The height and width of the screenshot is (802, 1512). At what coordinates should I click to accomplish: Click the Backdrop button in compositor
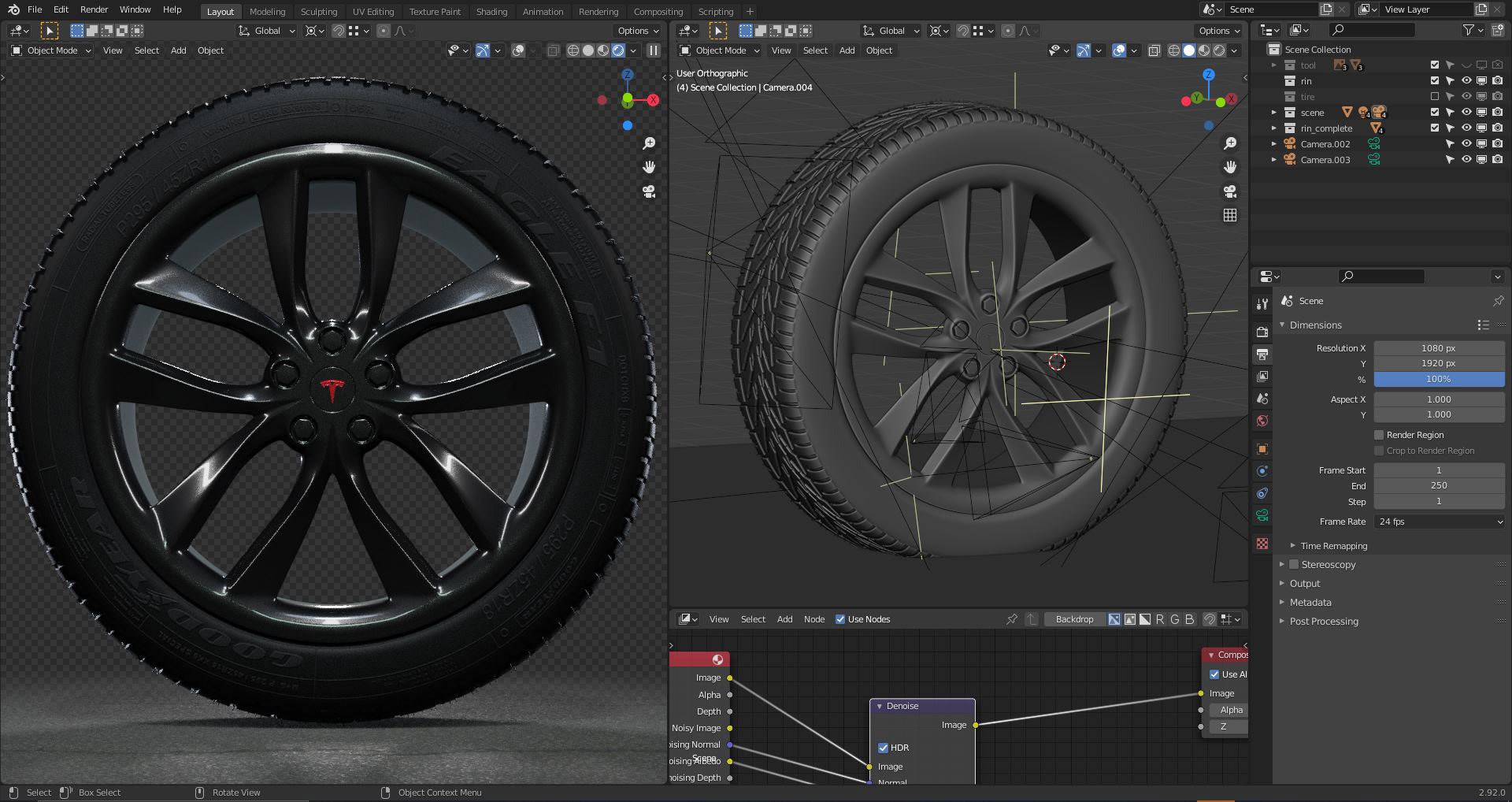pos(1074,619)
